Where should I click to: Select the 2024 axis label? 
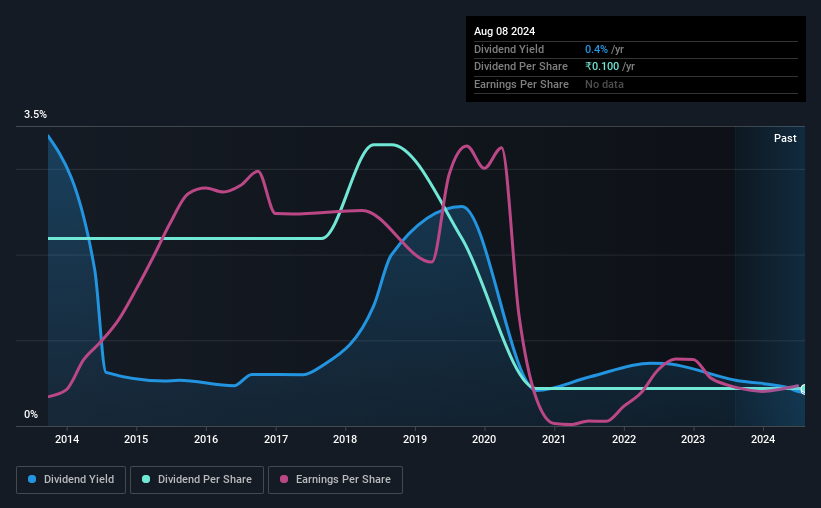pyautogui.click(x=763, y=439)
